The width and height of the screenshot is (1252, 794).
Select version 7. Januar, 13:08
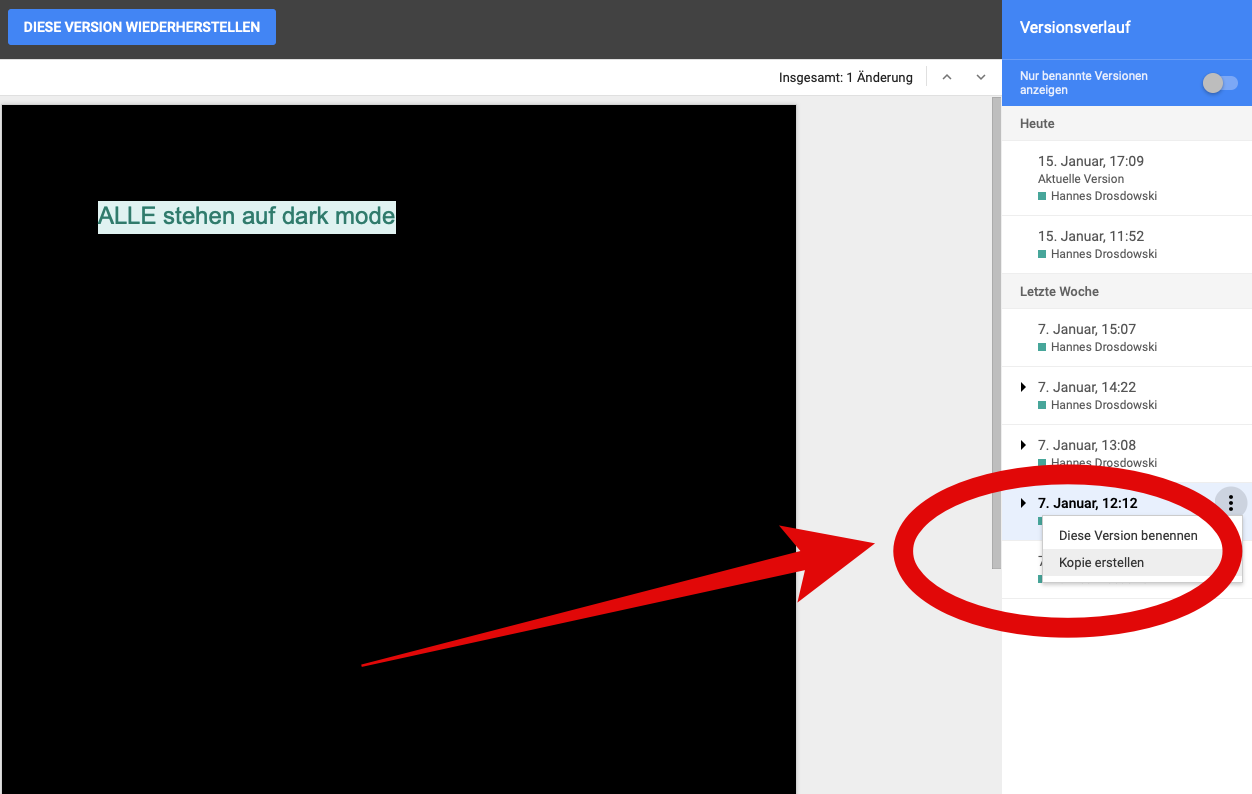click(1127, 454)
